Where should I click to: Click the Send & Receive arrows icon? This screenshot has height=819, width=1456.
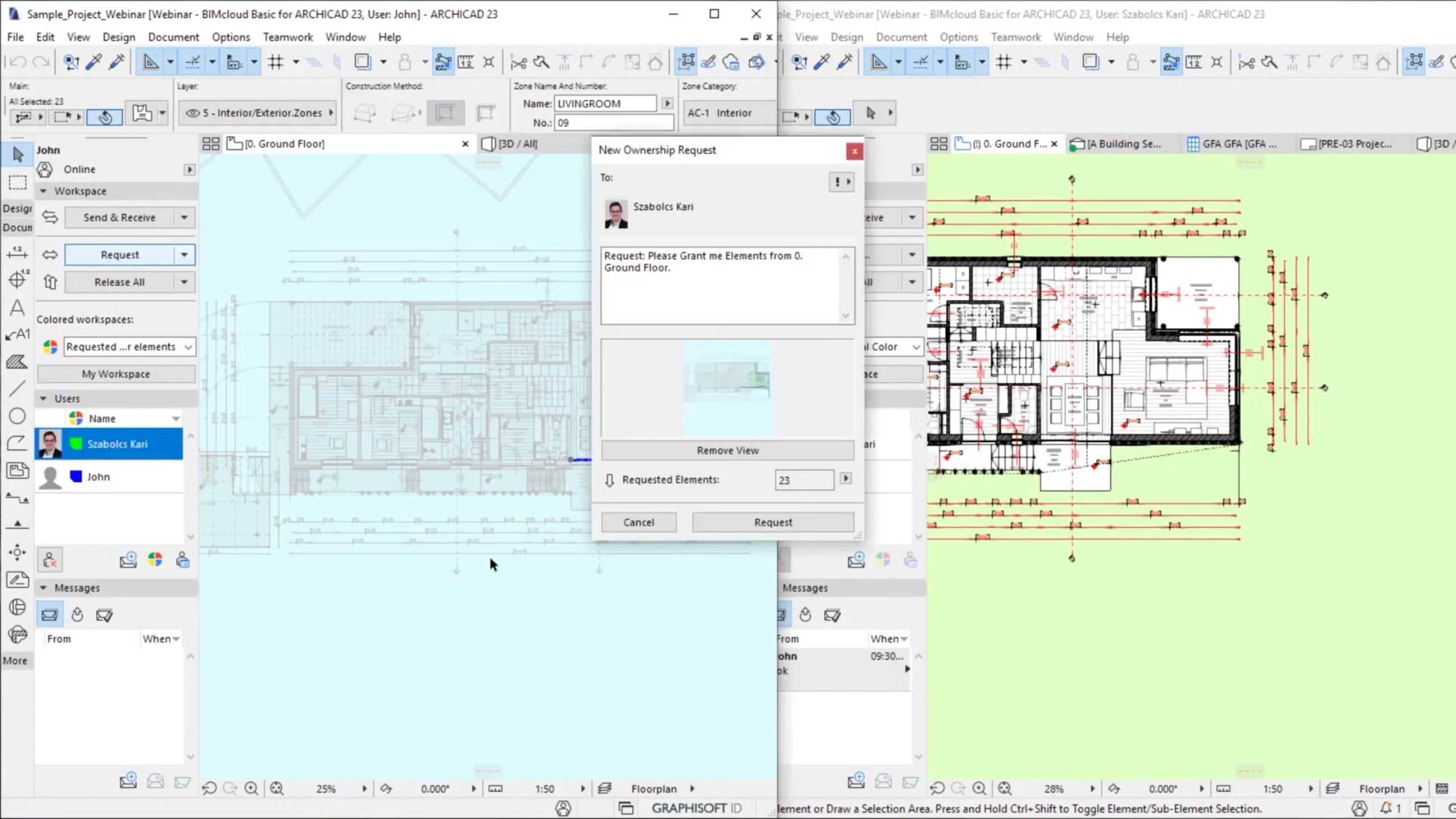coord(50,217)
